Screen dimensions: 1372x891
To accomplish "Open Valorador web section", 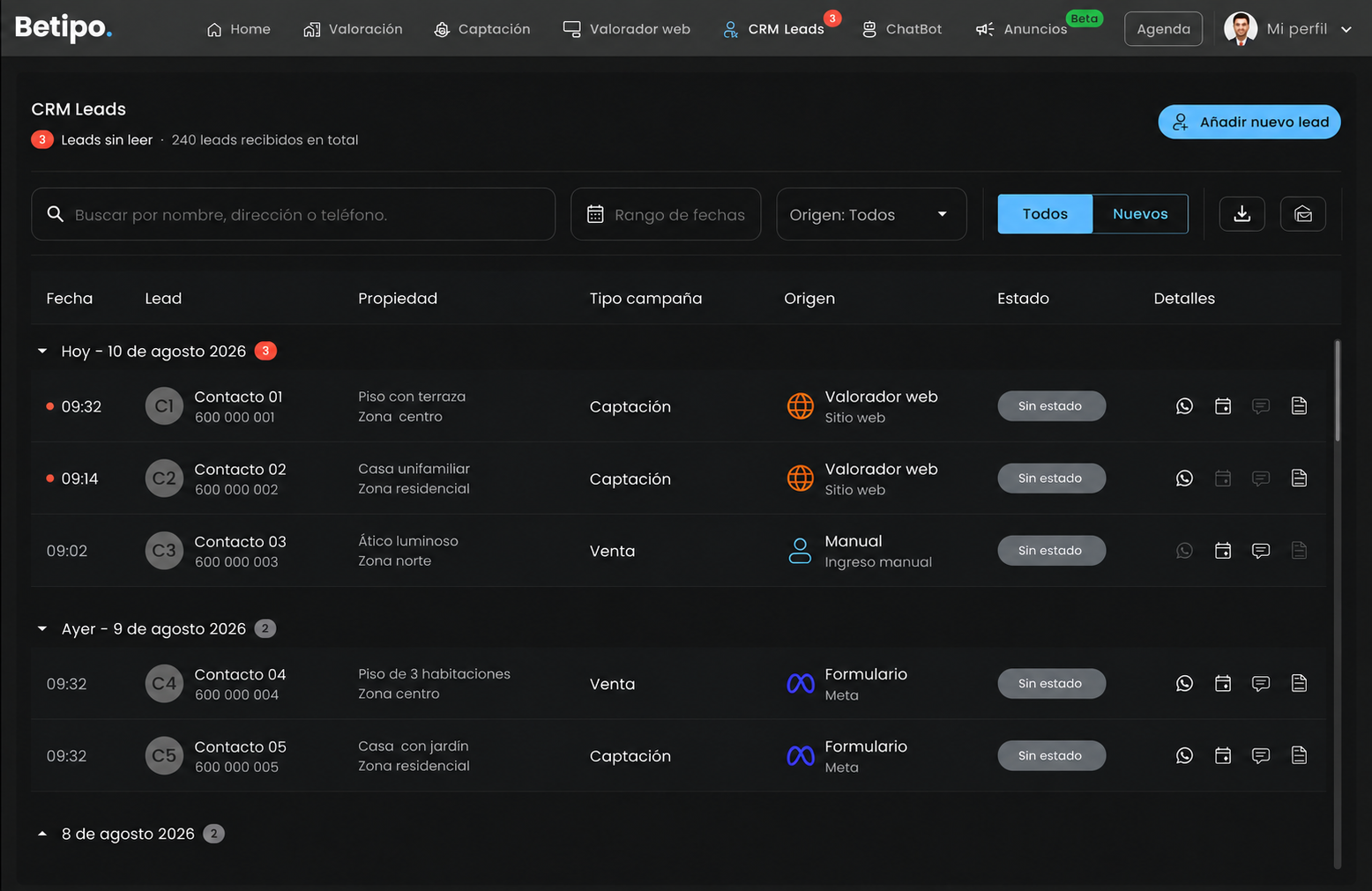I will click(x=627, y=29).
